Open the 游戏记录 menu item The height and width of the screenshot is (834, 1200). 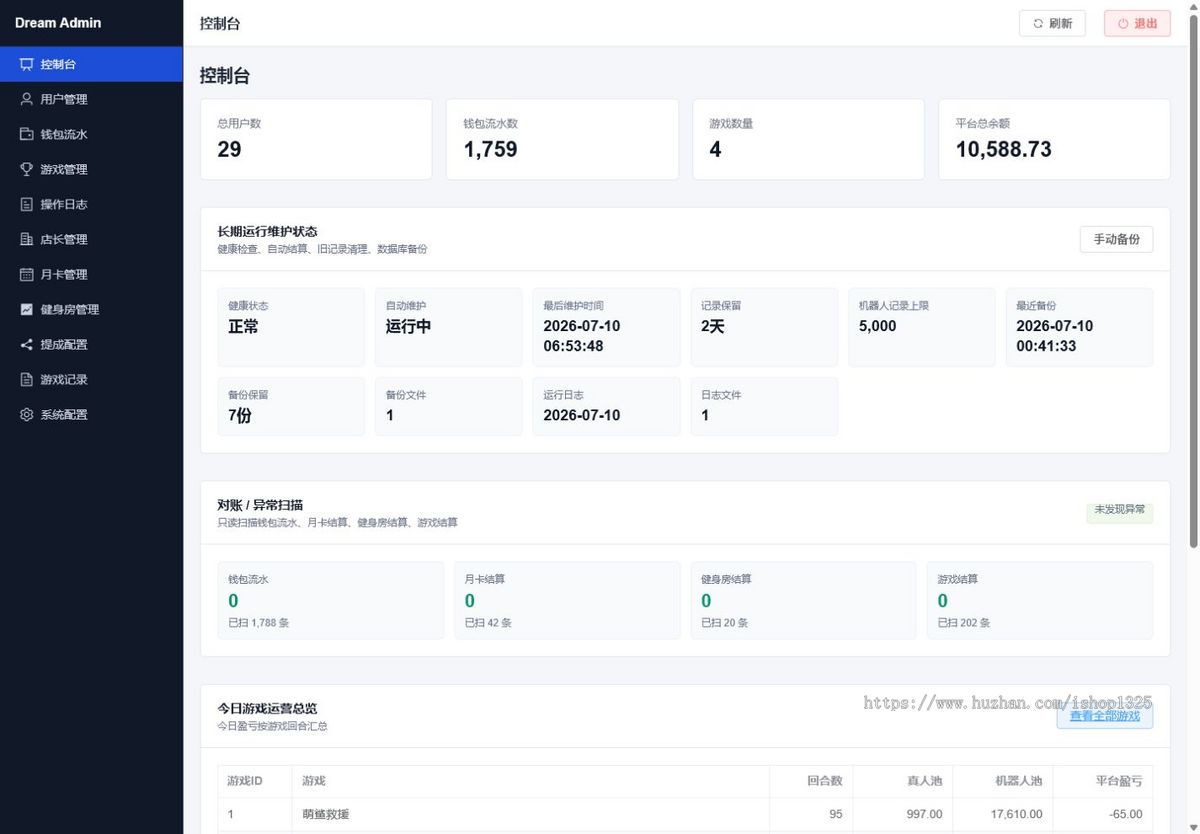91,379
